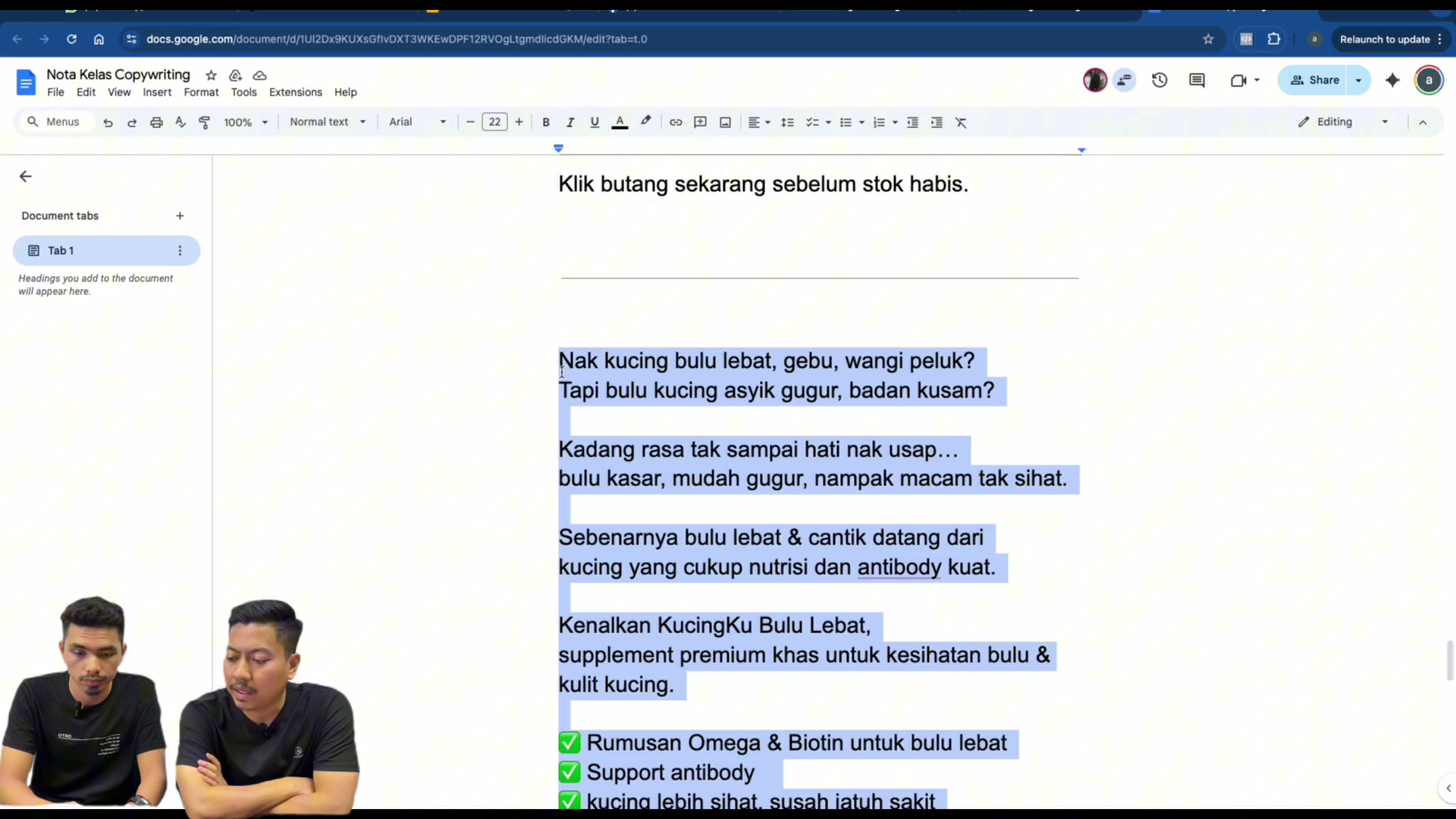The height and width of the screenshot is (819, 1456).
Task: Open the Editing mode dropdown
Action: coord(1343,122)
